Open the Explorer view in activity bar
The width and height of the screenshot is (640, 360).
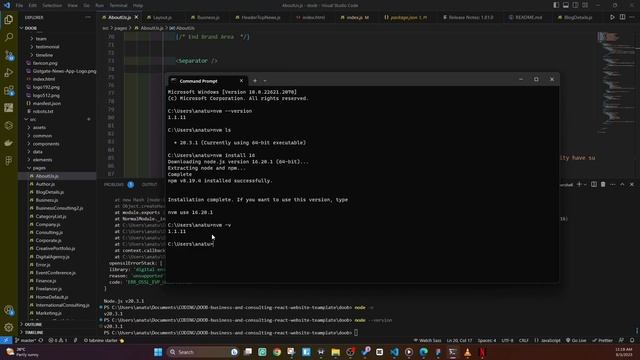9,20
